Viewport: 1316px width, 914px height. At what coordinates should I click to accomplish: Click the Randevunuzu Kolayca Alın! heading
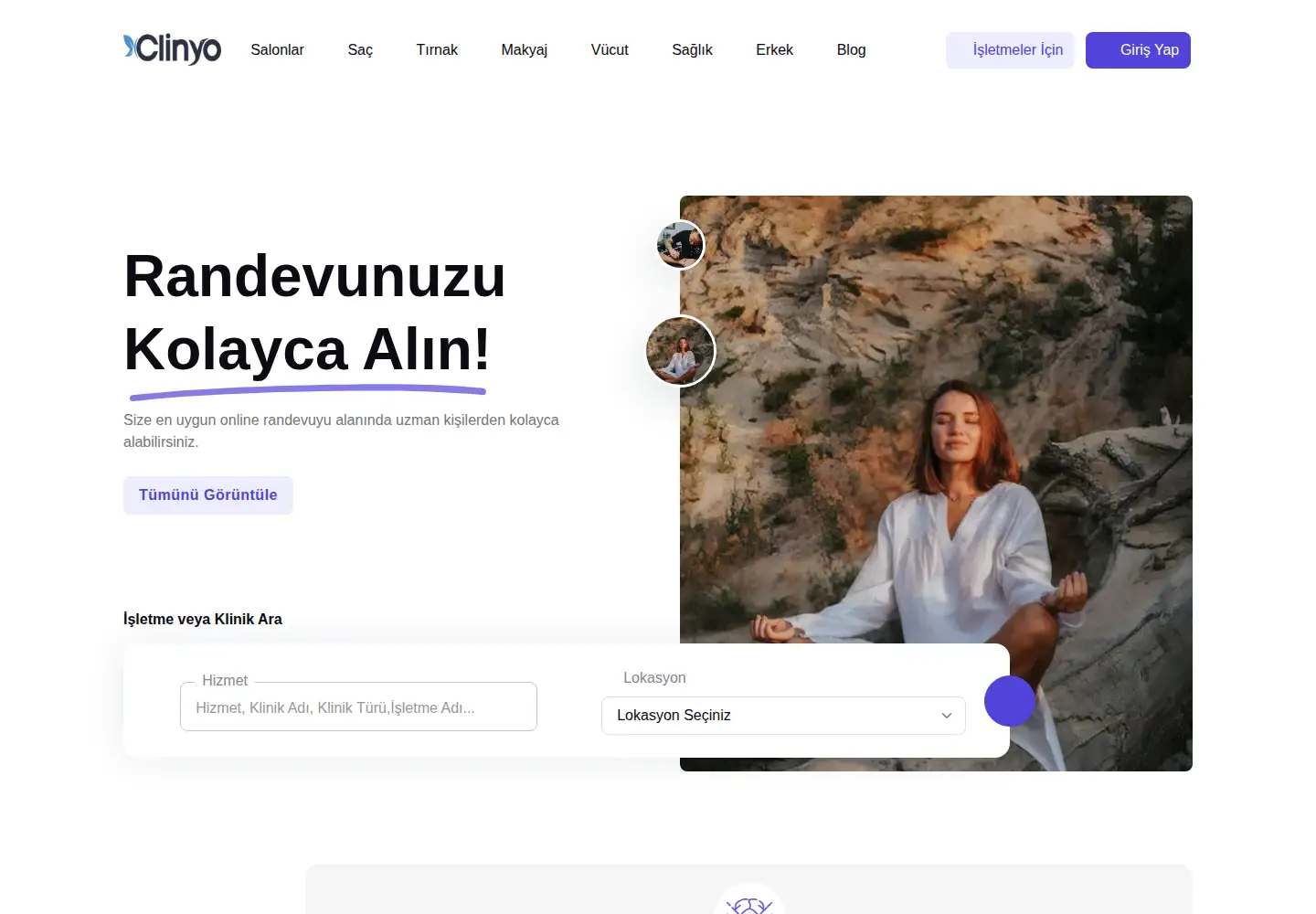314,313
